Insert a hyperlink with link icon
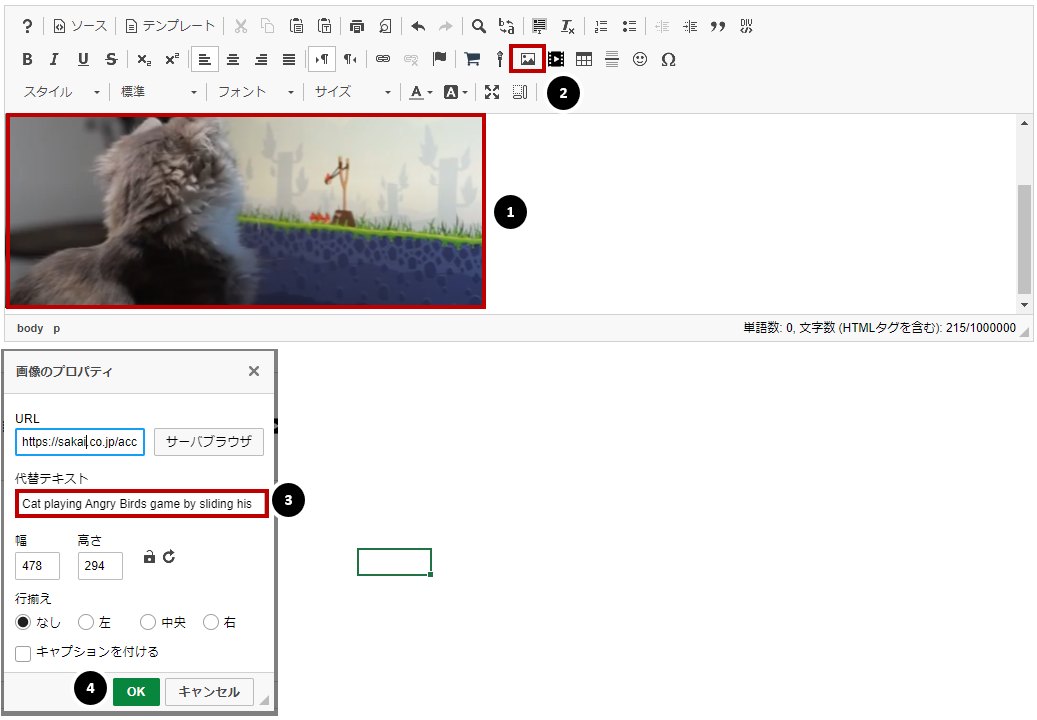1037x720 pixels. [383, 60]
